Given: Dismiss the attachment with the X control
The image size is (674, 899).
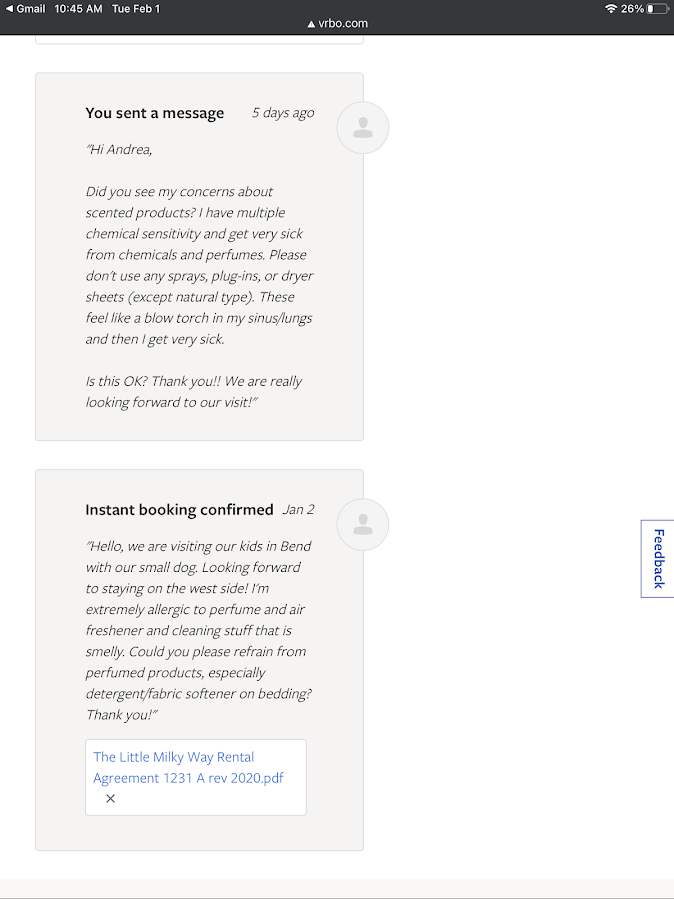Looking at the screenshot, I should coord(109,798).
